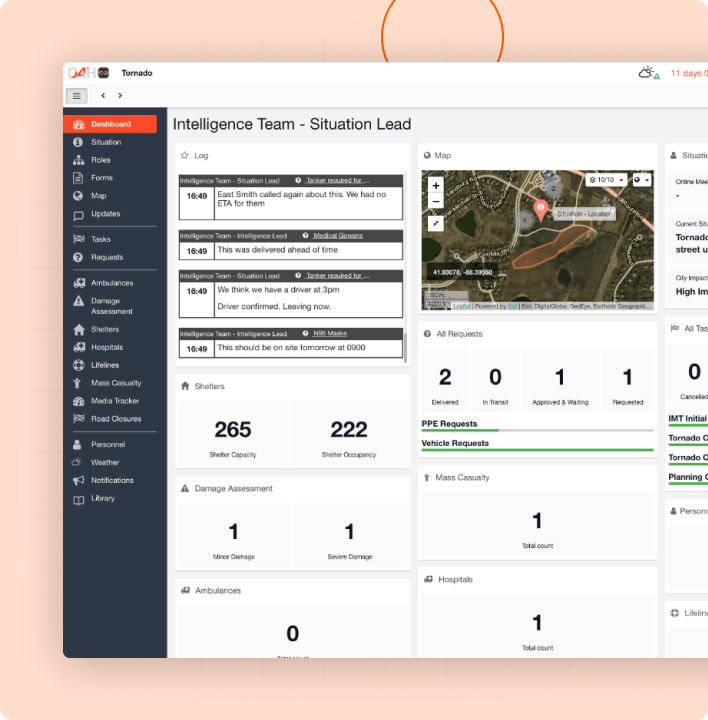Open the map basemap globe dropdown

point(641,180)
